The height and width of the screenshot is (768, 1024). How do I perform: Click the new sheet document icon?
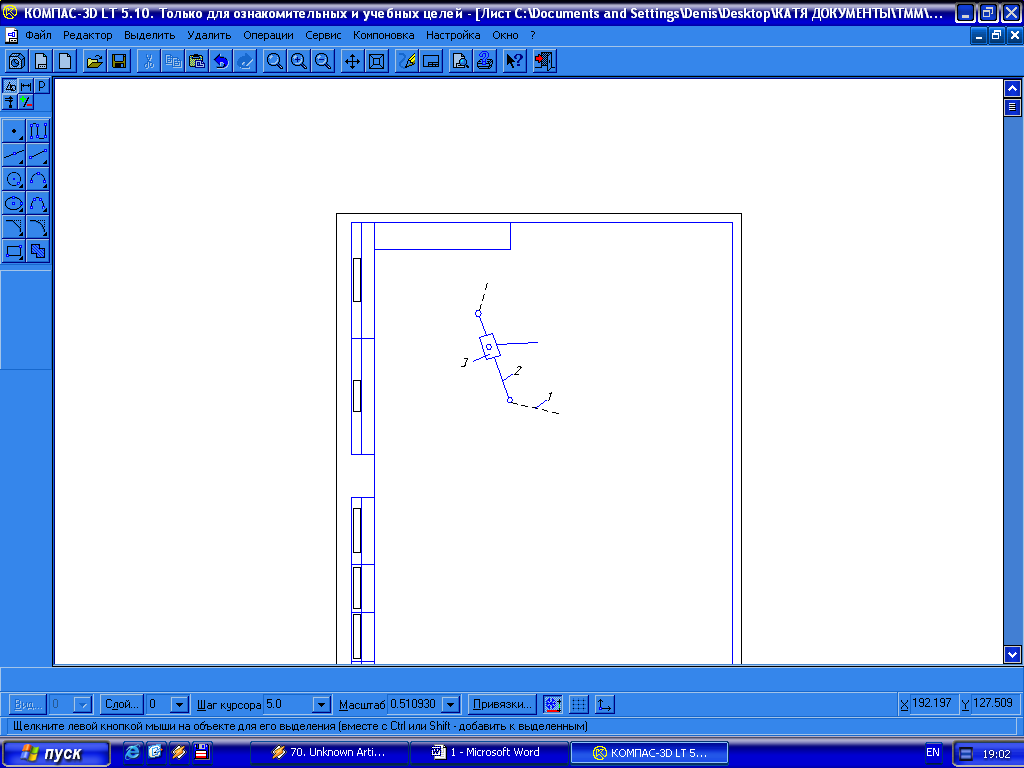(x=41, y=61)
